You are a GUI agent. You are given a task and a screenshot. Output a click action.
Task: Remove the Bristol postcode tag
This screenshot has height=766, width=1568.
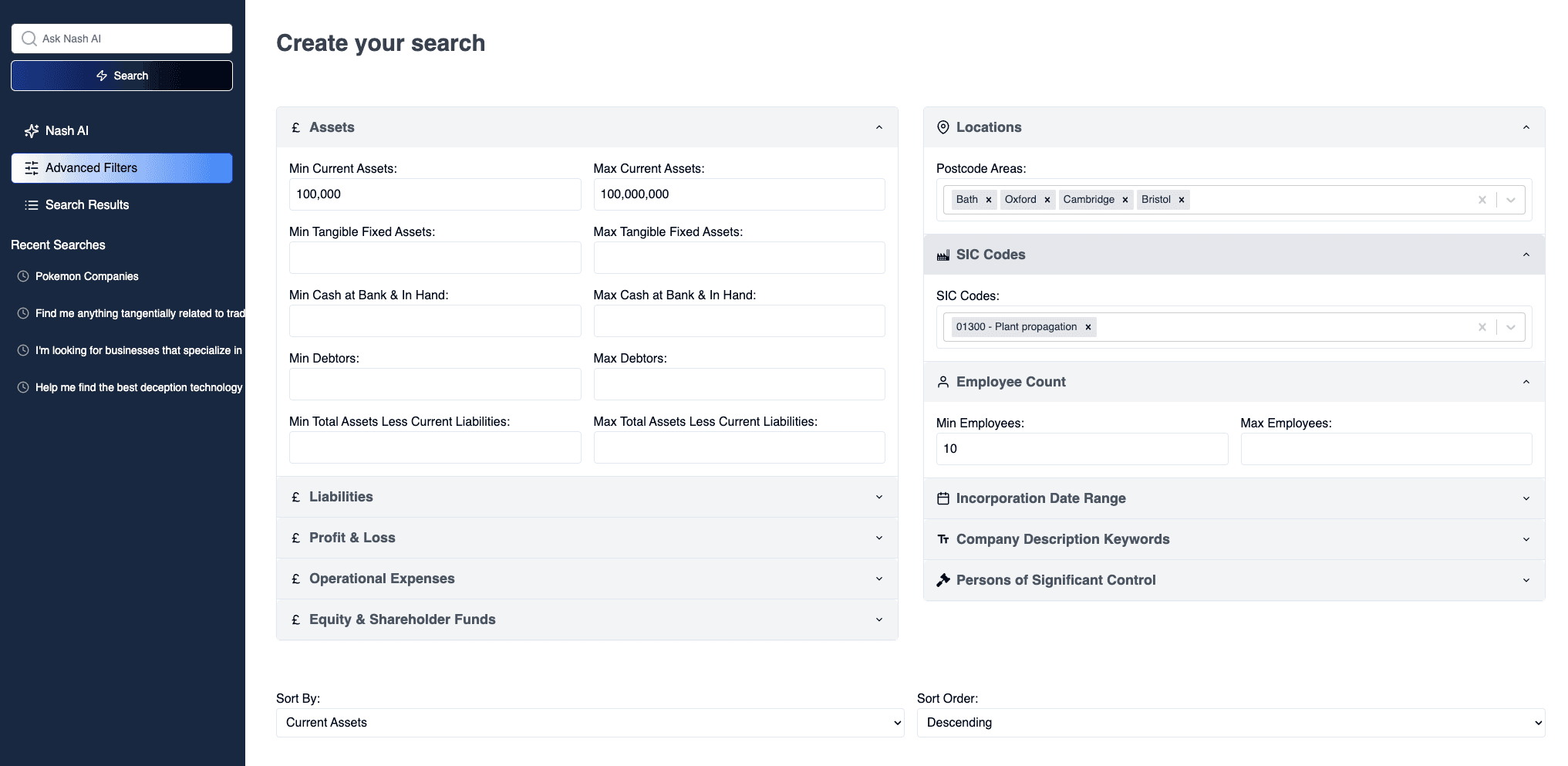click(1181, 200)
